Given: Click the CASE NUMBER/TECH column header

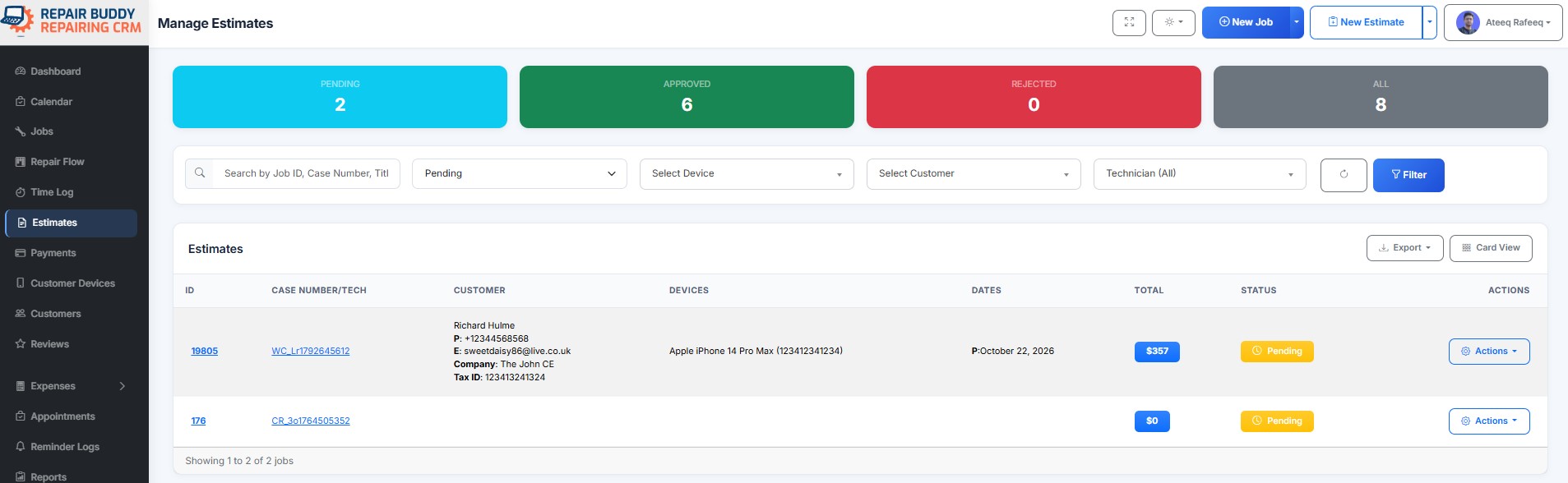Looking at the screenshot, I should [x=319, y=291].
